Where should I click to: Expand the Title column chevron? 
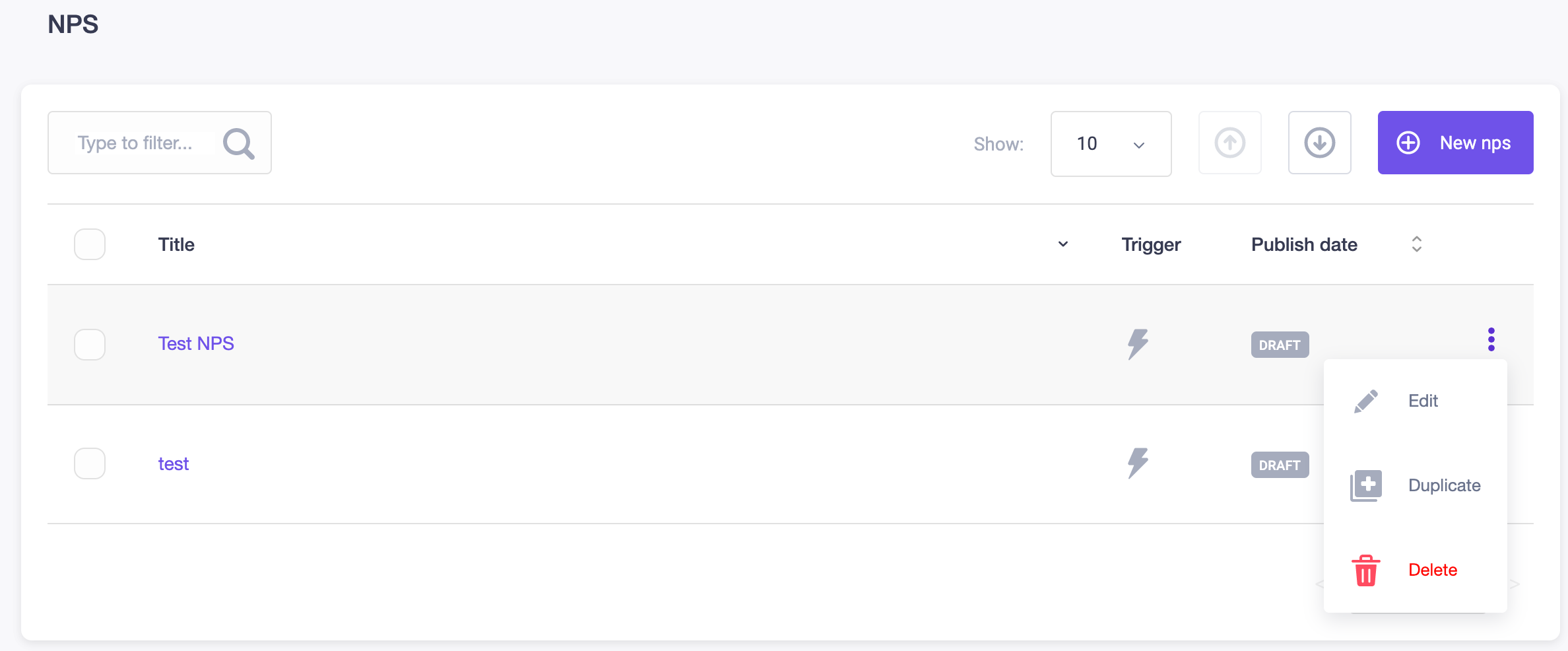coord(1062,244)
